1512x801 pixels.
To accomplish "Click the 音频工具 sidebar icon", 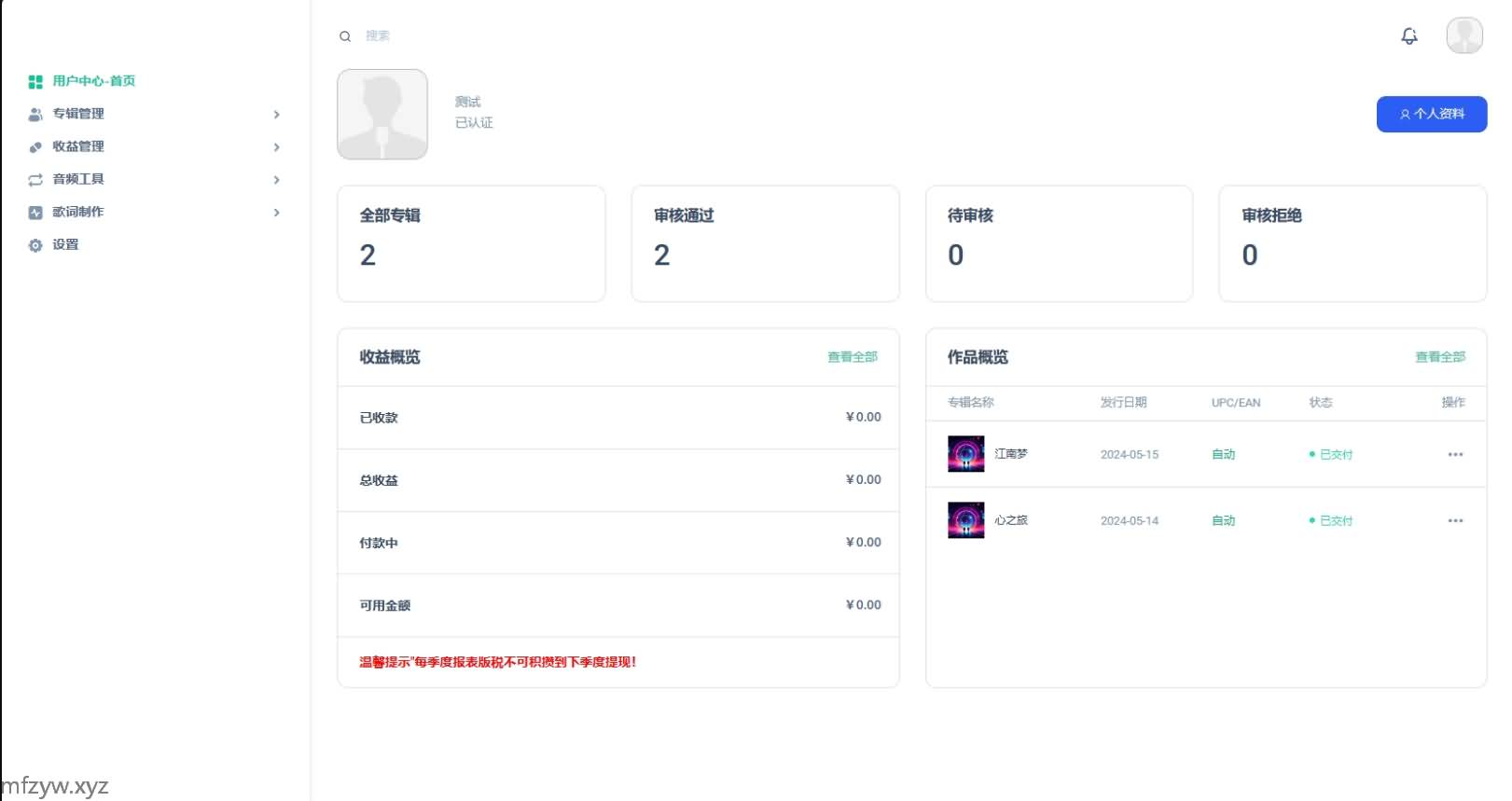I will click(x=35, y=179).
